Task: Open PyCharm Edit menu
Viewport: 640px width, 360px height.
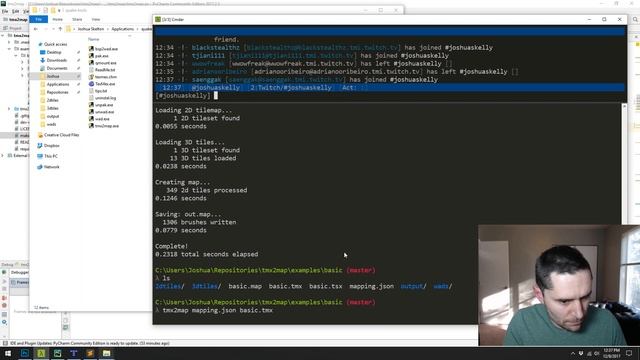Action: point(15,11)
